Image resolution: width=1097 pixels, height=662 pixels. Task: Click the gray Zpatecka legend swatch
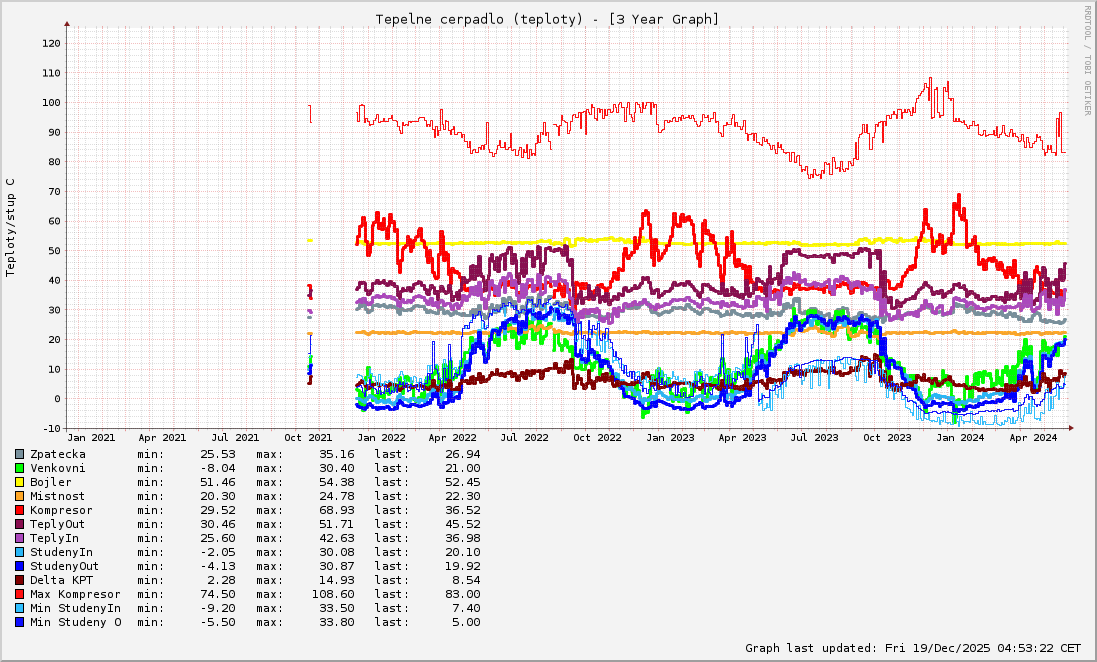point(19,454)
